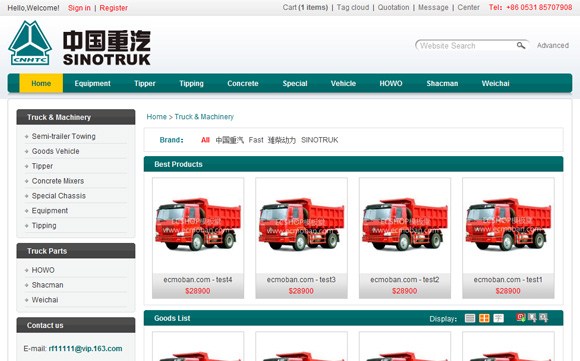580x361 pixels.
Task: Select the orange grid display icon
Action: point(484,318)
